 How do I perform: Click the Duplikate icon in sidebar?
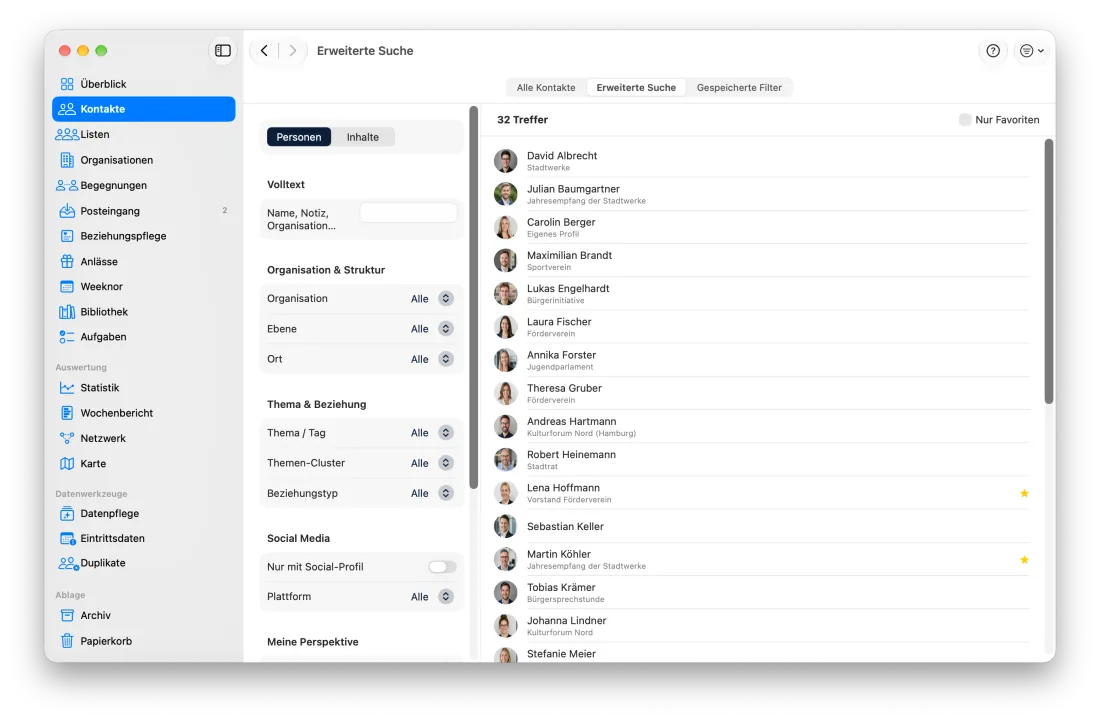click(x=68, y=563)
